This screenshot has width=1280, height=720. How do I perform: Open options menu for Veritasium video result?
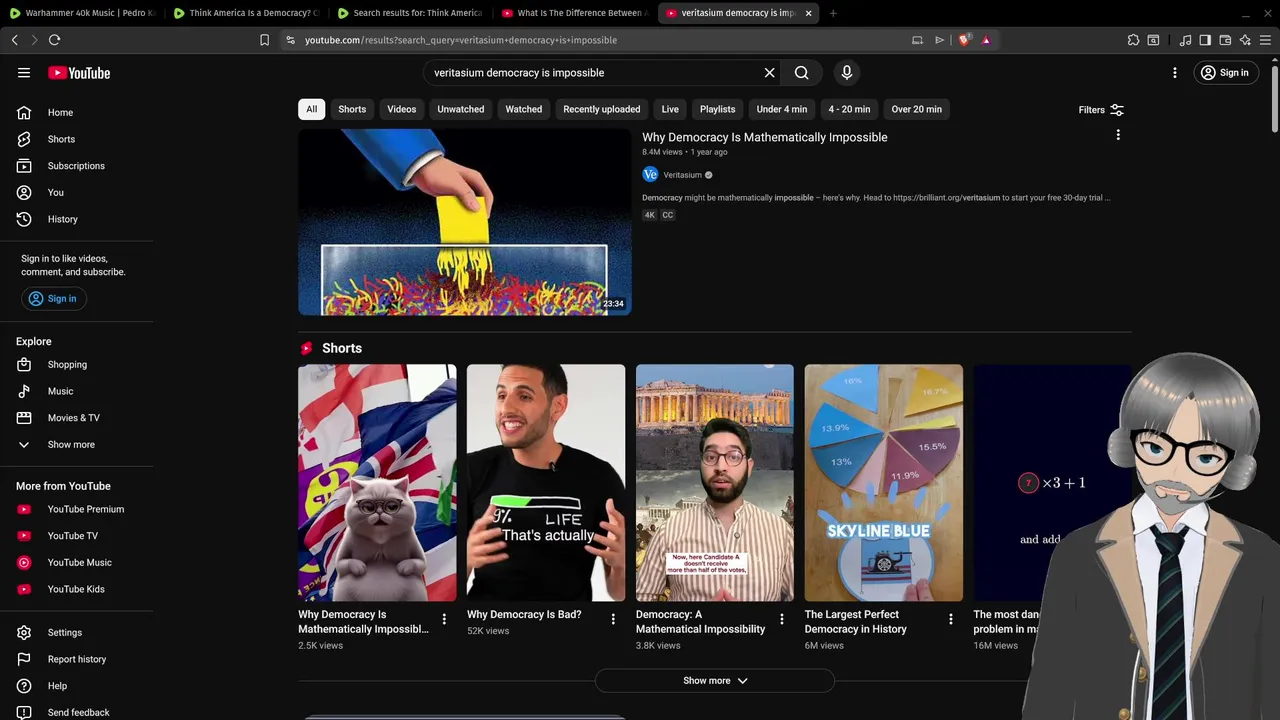pyautogui.click(x=1118, y=135)
